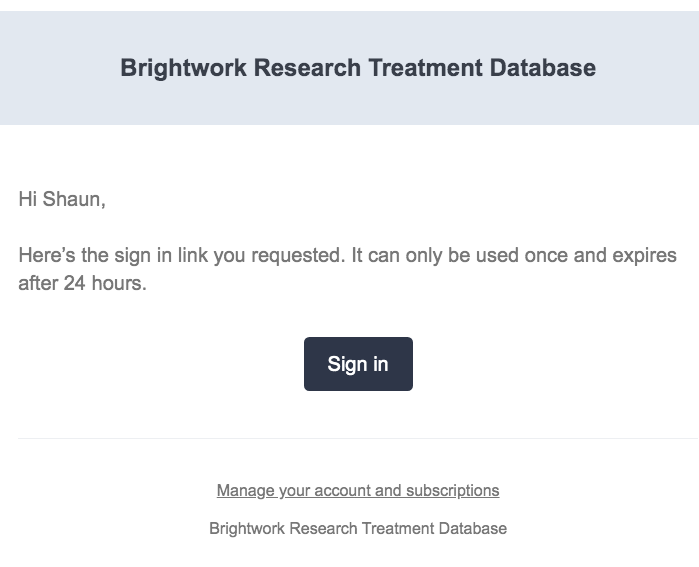Click the 'Hi Shaun,' greeting line

(x=62, y=199)
